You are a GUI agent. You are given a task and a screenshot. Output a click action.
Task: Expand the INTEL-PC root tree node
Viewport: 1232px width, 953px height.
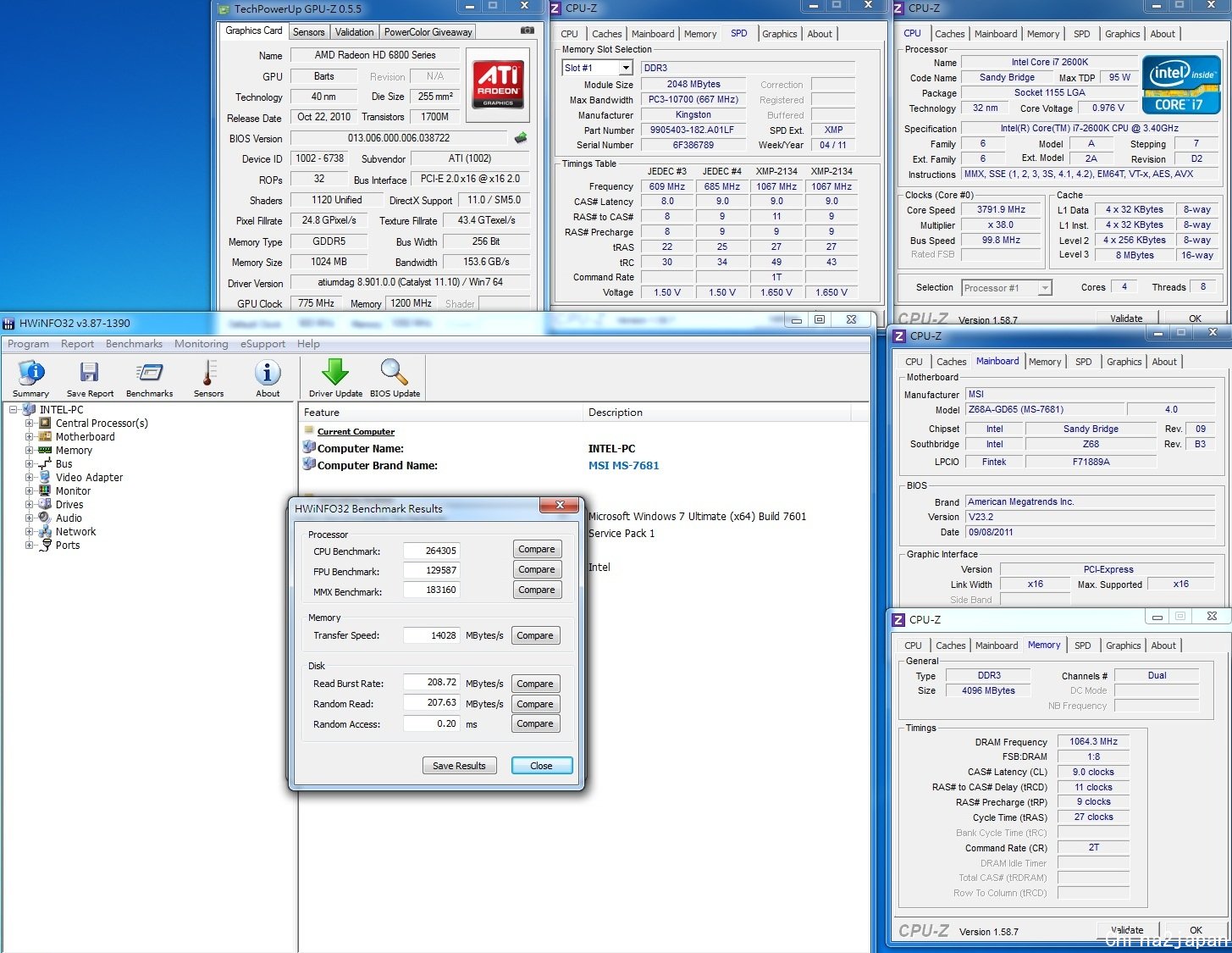14,409
